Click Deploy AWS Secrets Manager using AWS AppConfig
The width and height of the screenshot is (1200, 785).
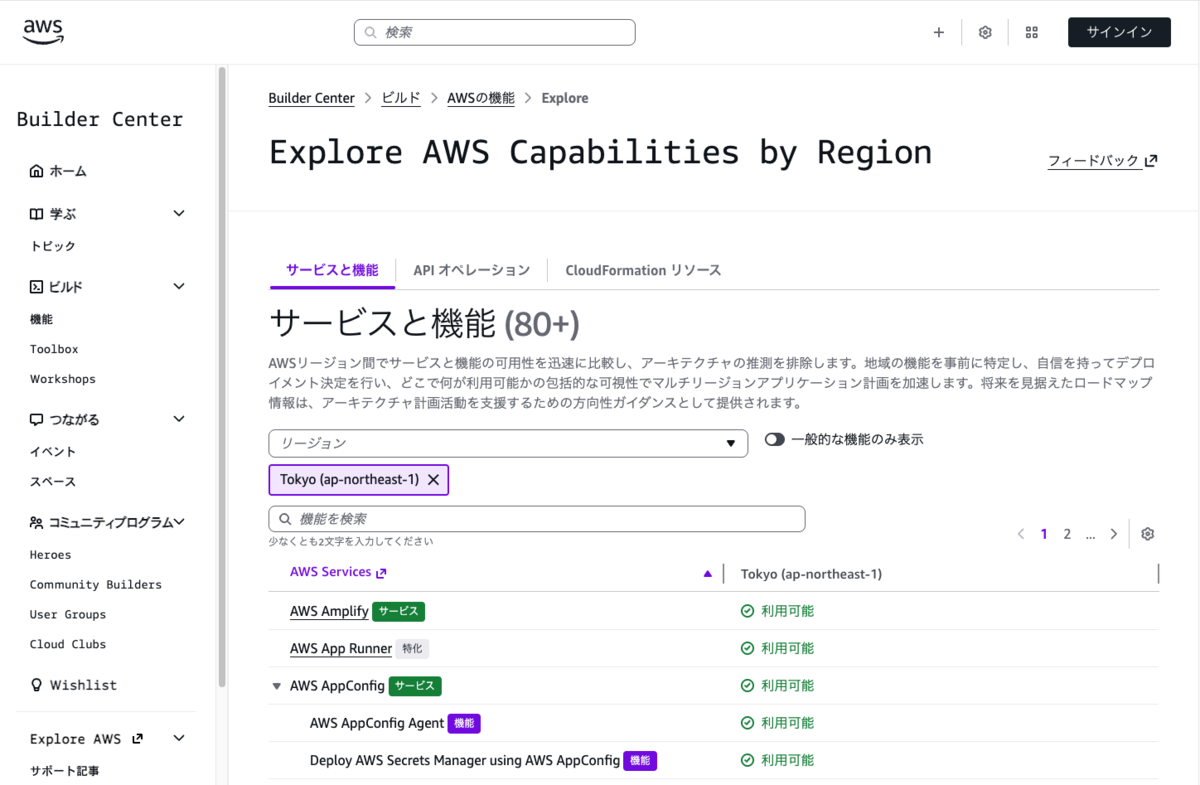(465, 760)
